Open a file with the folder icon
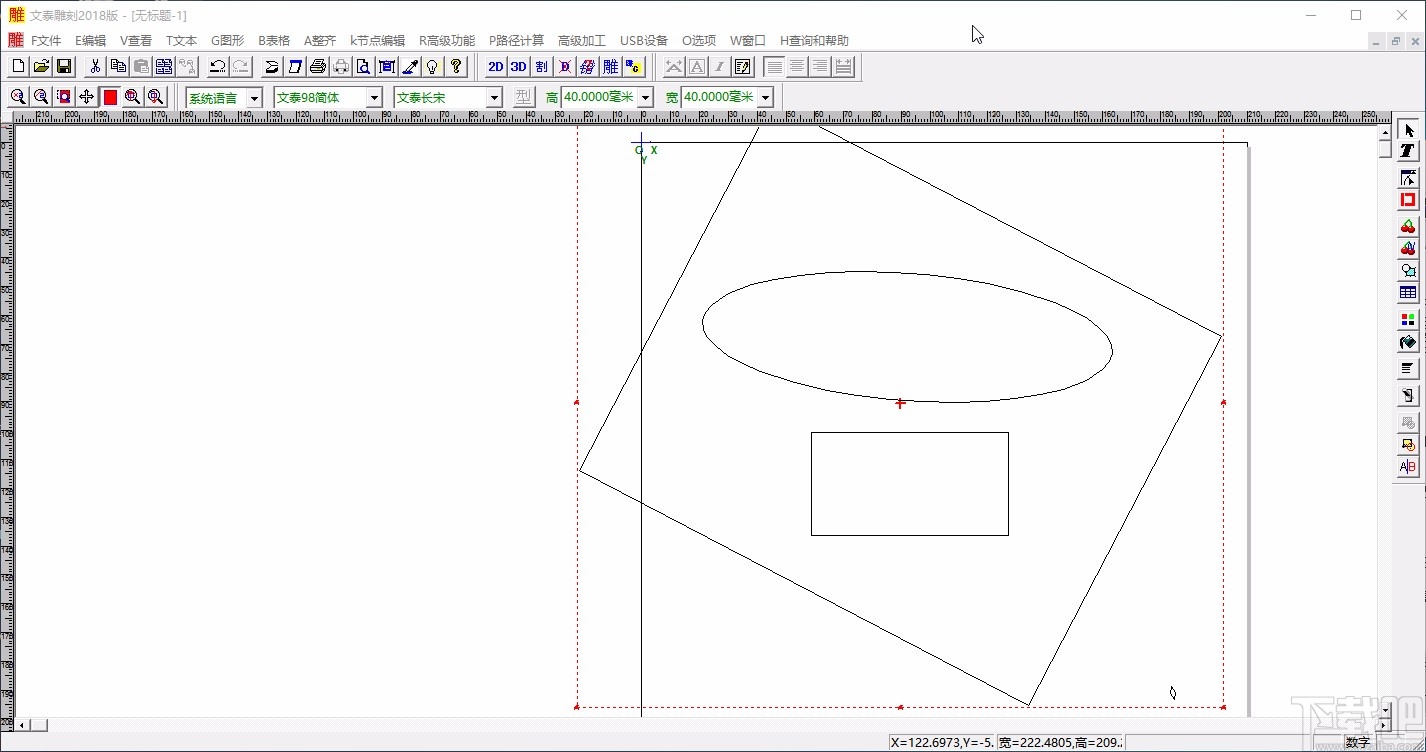 (41, 67)
